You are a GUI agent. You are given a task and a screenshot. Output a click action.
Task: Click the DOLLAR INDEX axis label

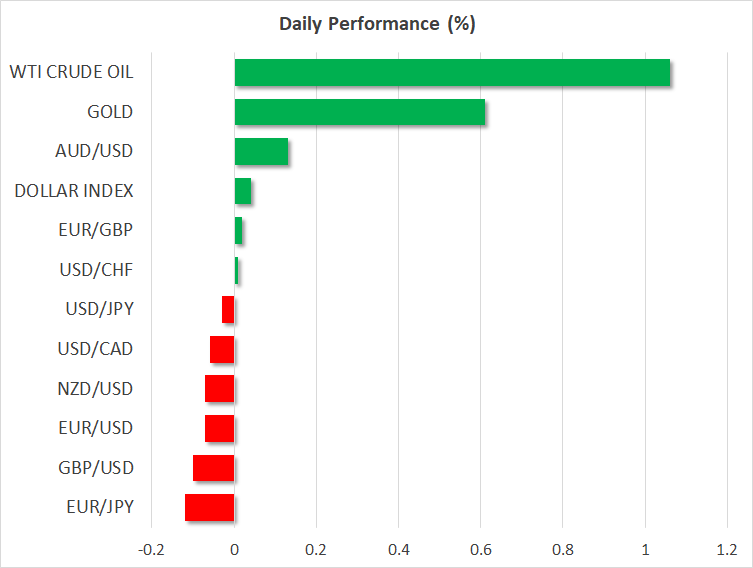tap(74, 191)
